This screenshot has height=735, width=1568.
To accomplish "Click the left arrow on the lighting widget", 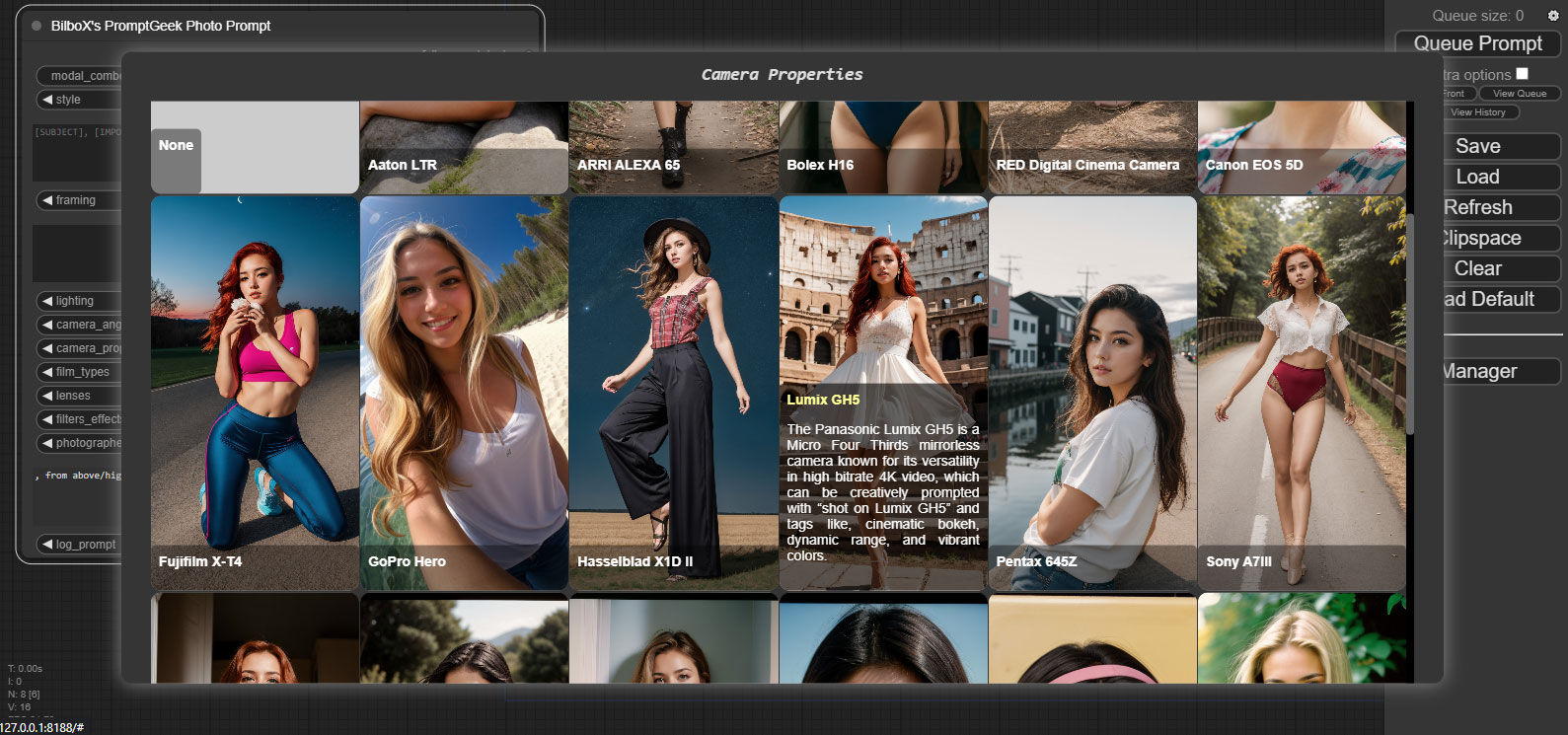I will pyautogui.click(x=46, y=301).
